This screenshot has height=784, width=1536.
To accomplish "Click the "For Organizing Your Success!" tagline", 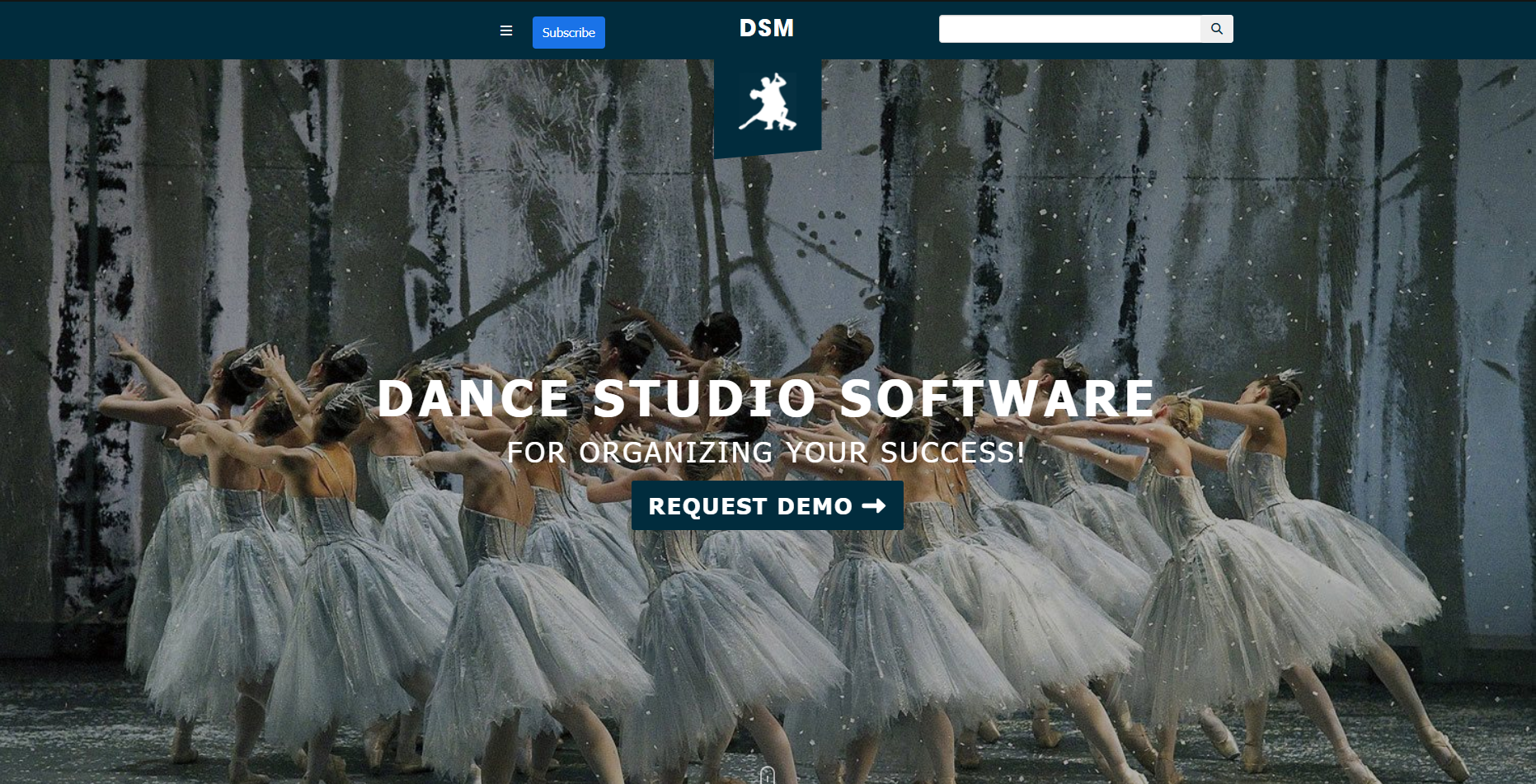I will click(767, 452).
